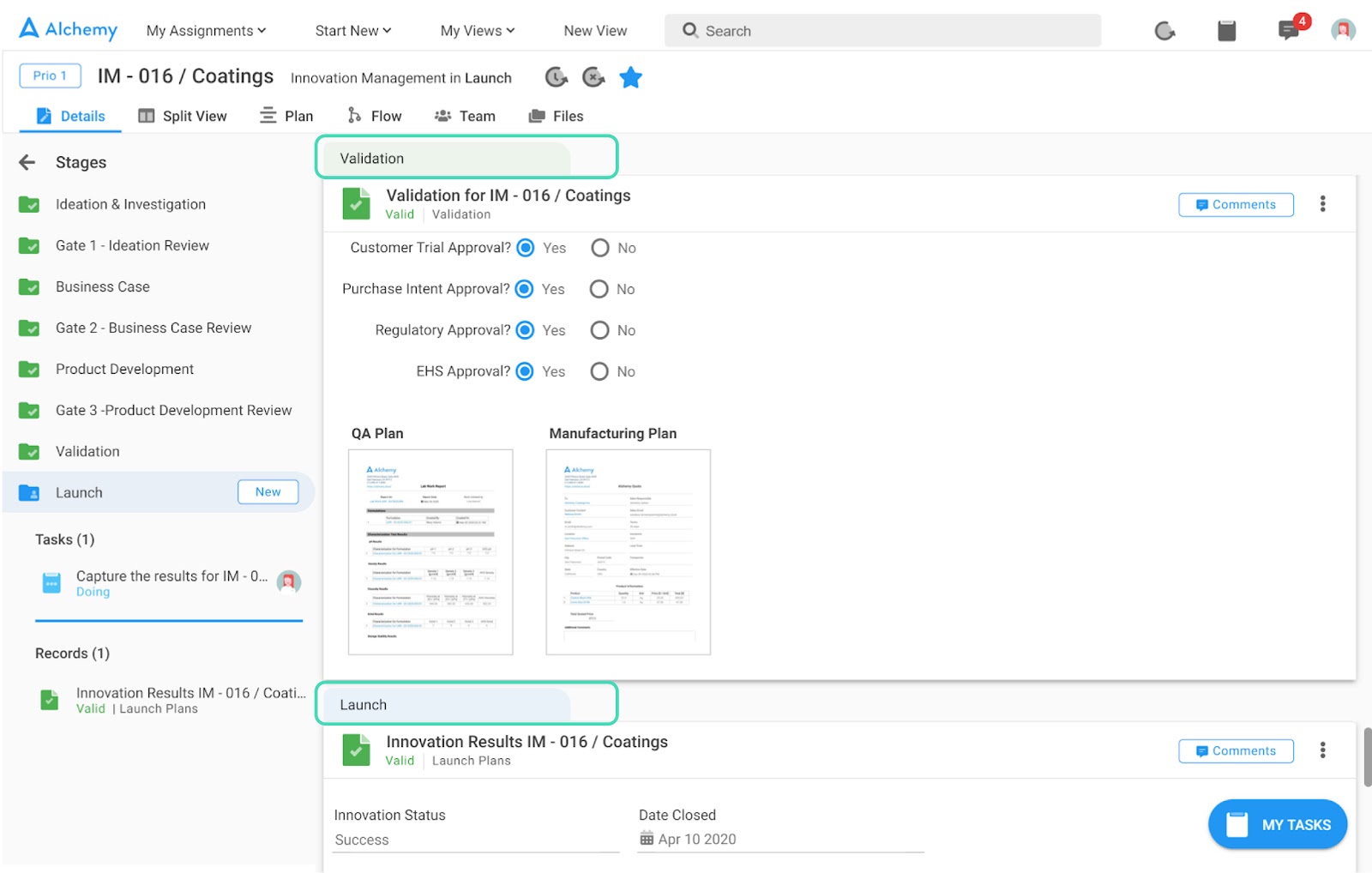Click Comments button on Innovation Results record
This screenshot has height=873, width=1372.
pos(1236,750)
